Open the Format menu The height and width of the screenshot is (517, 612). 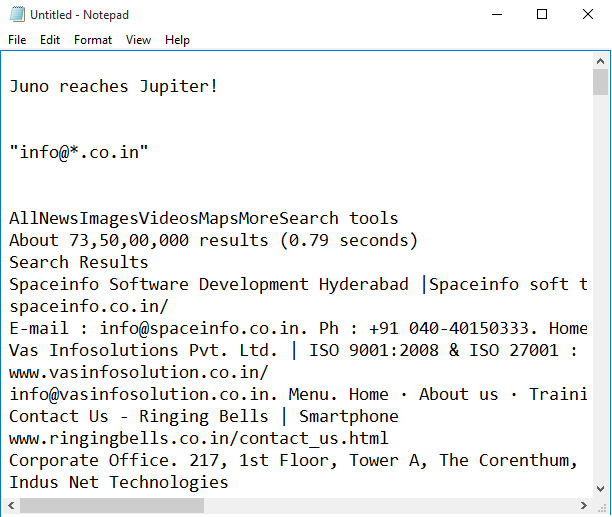[x=93, y=40]
